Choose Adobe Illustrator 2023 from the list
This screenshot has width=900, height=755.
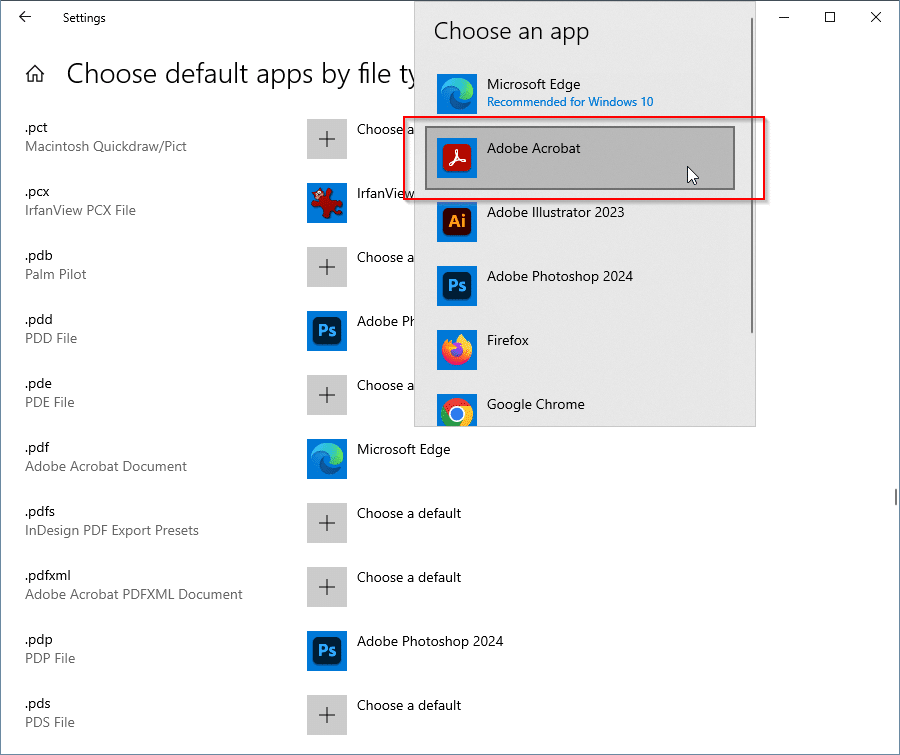click(x=580, y=222)
